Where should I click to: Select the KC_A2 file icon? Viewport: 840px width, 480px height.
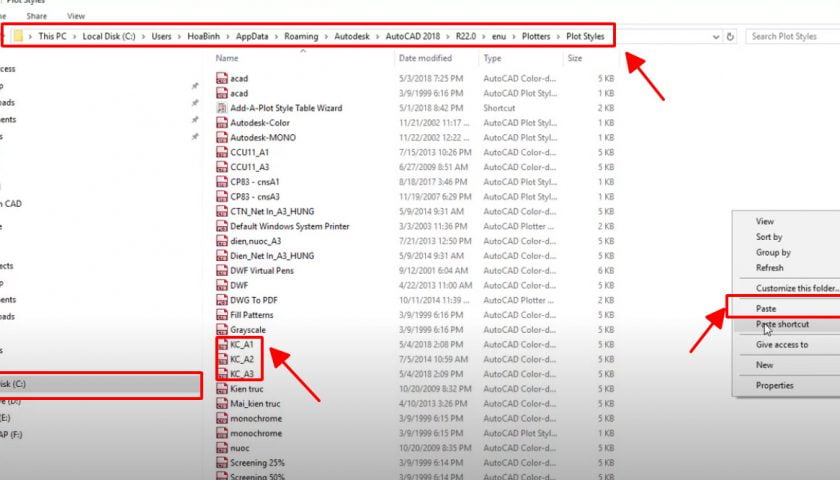point(222,359)
